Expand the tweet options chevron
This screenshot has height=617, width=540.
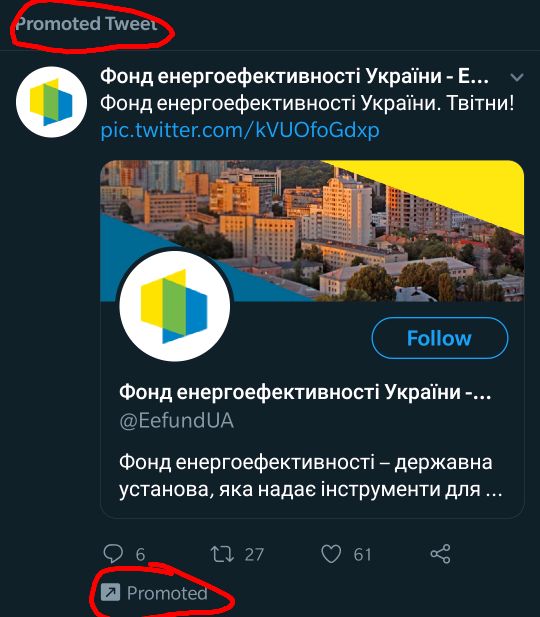(517, 77)
